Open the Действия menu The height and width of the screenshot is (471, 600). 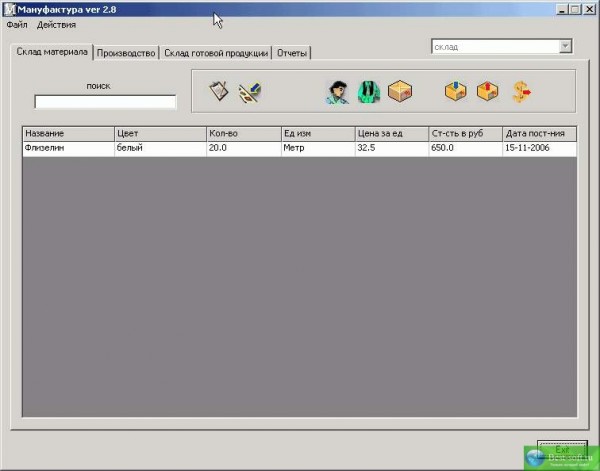click(56, 24)
